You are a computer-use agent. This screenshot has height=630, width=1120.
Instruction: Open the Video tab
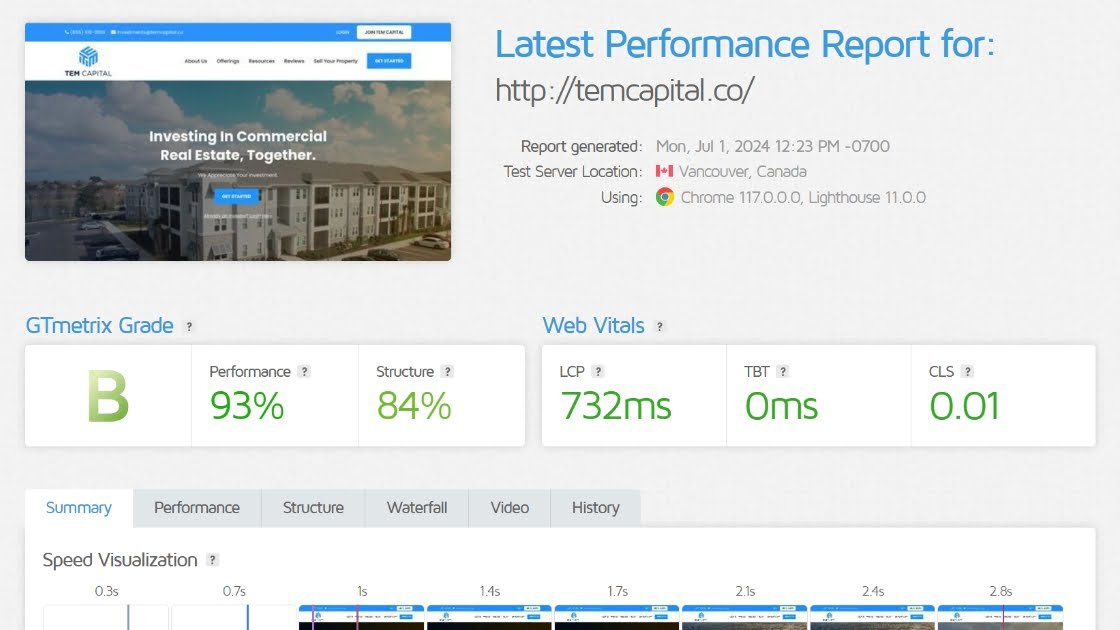(x=509, y=508)
